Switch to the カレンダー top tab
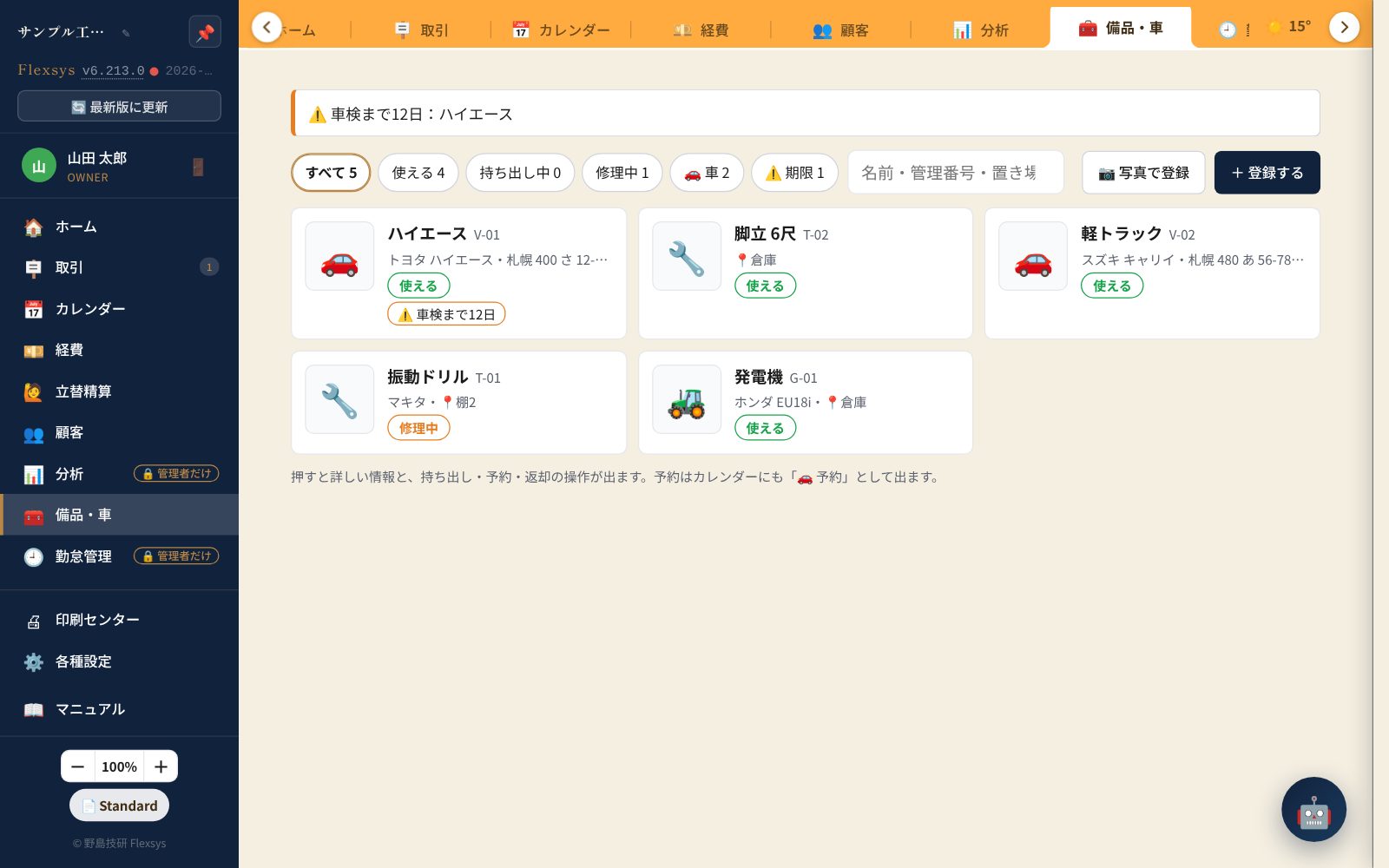 pyautogui.click(x=561, y=30)
